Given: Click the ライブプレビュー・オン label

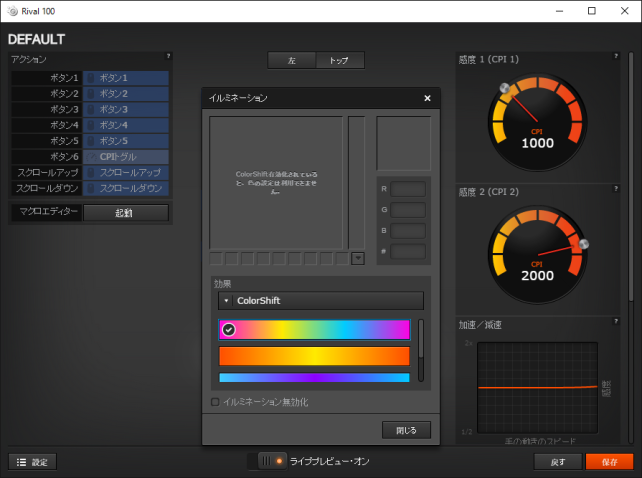Looking at the screenshot, I should coord(330,462).
